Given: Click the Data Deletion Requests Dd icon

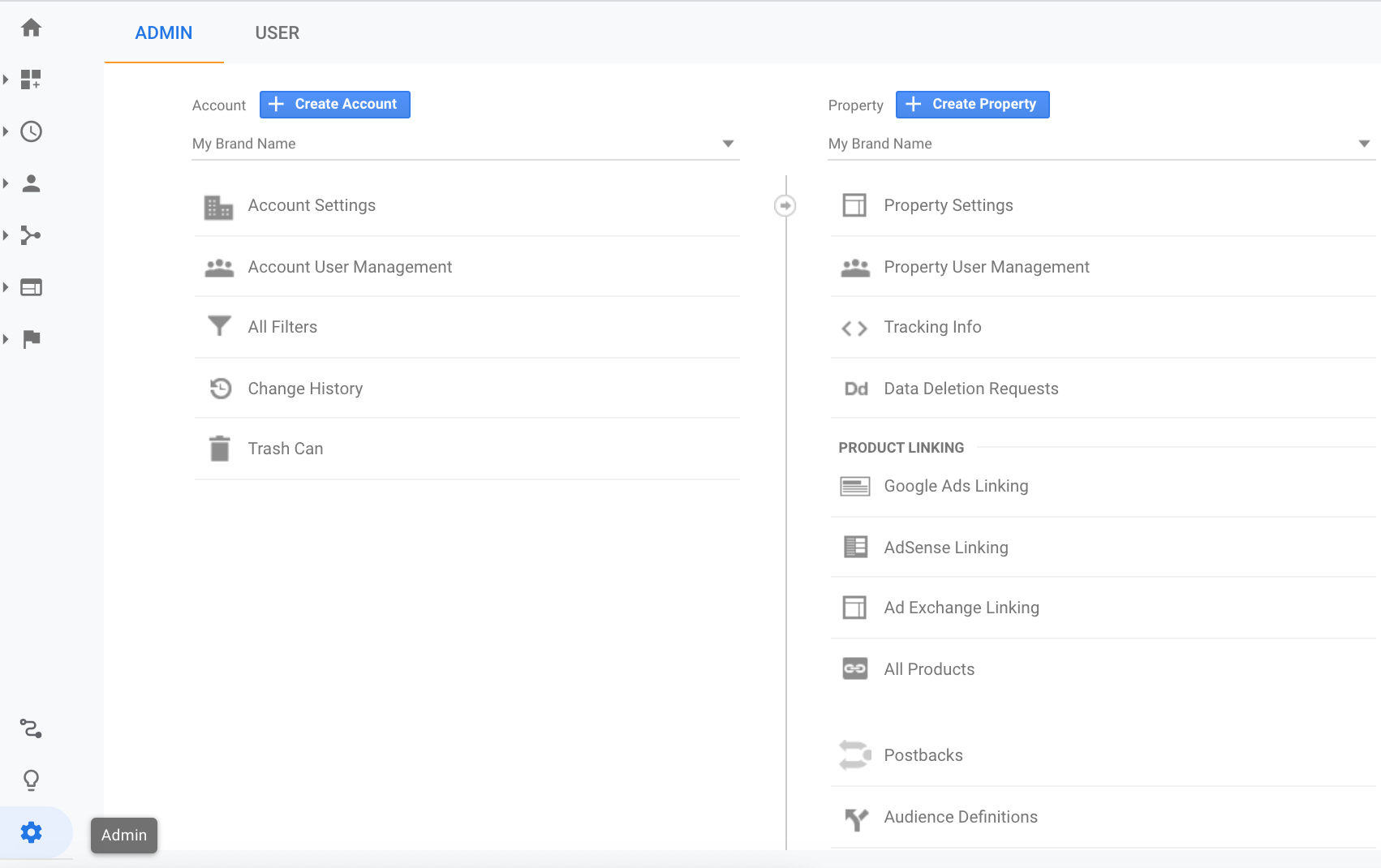Looking at the screenshot, I should (x=856, y=389).
